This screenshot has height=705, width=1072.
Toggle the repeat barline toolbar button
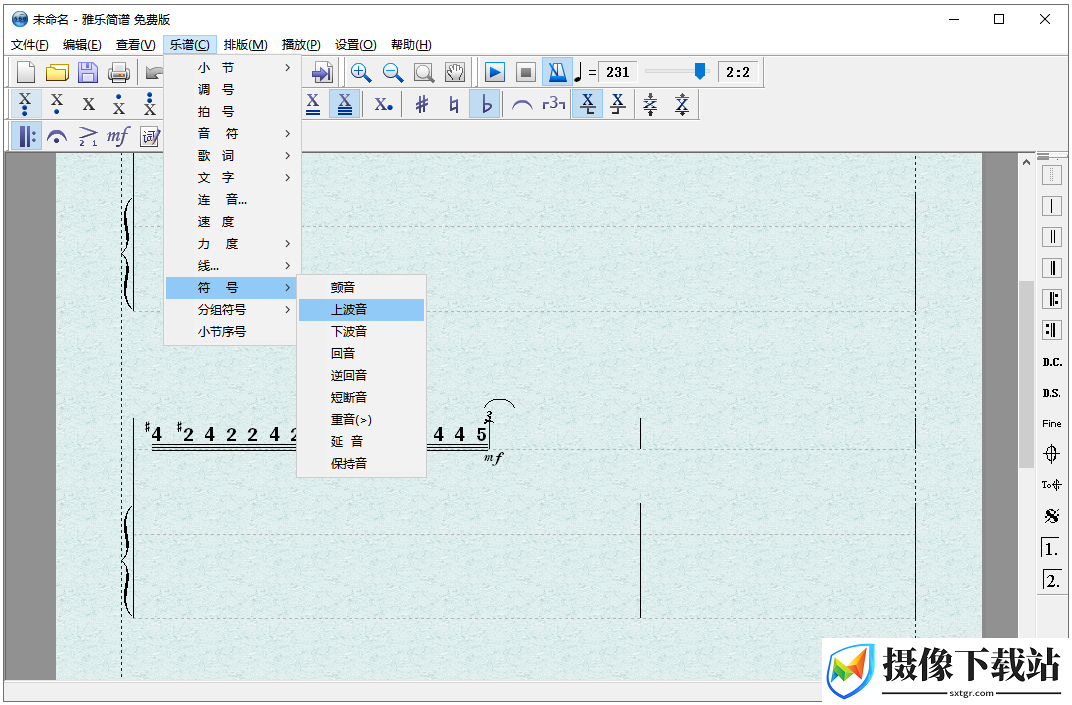26,136
